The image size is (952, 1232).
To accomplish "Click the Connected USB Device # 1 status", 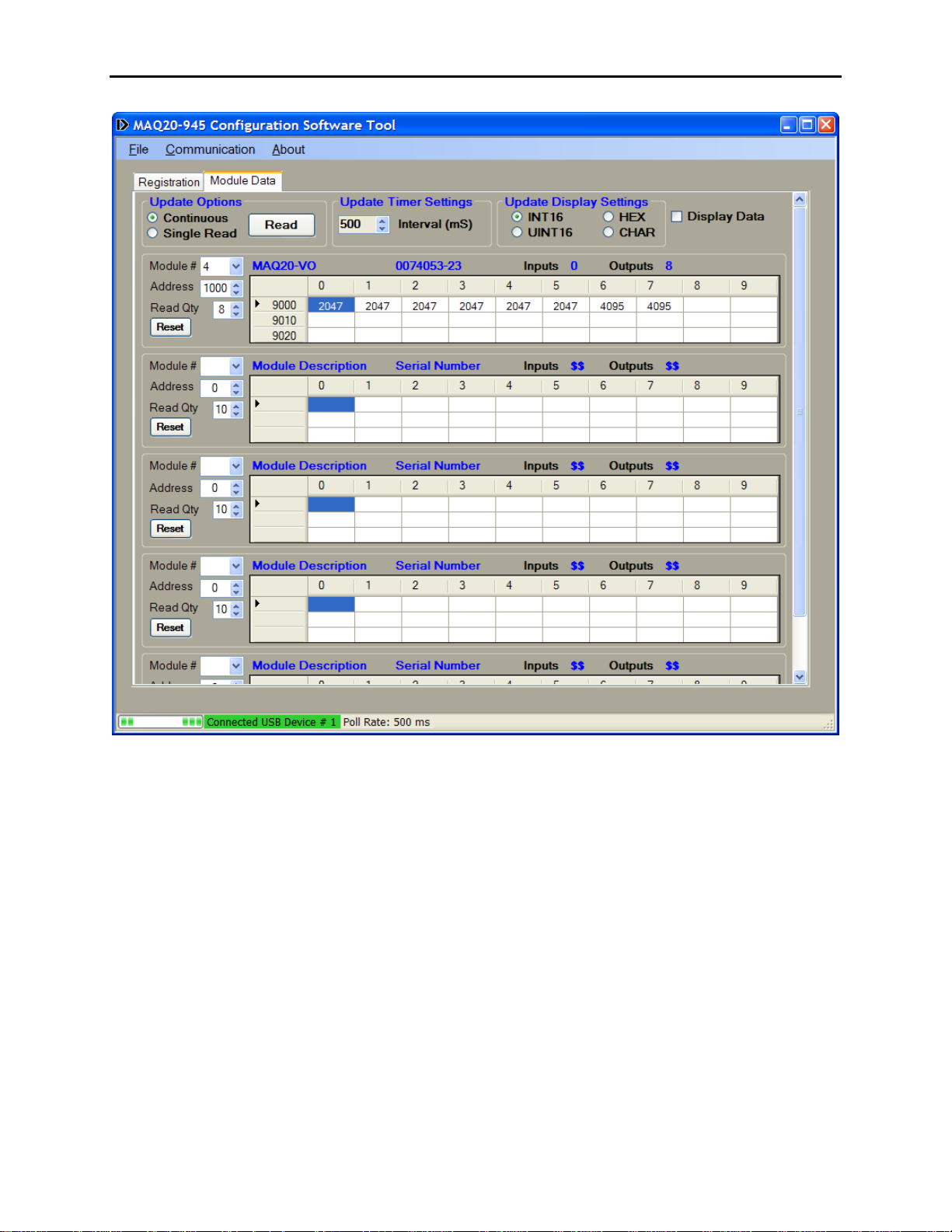I will click(271, 722).
